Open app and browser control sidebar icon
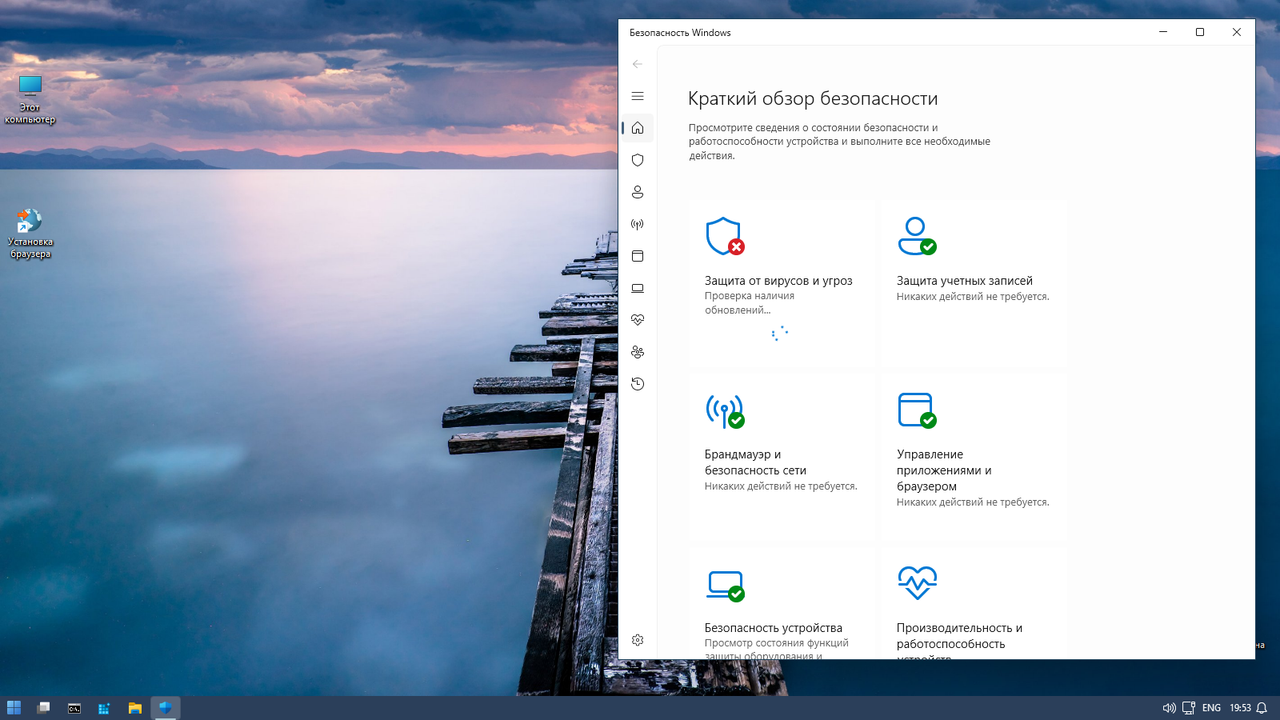Screen dimensions: 1280x720 pyautogui.click(x=637, y=256)
